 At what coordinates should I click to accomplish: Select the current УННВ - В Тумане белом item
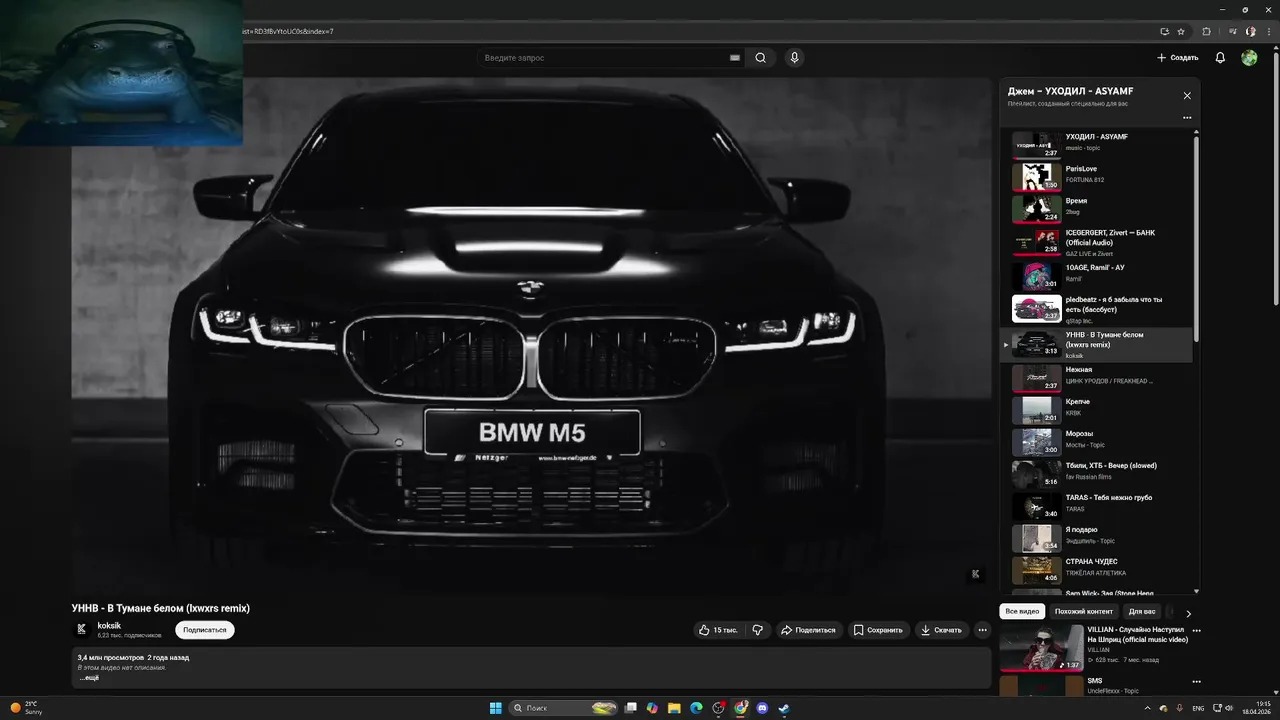click(1096, 344)
